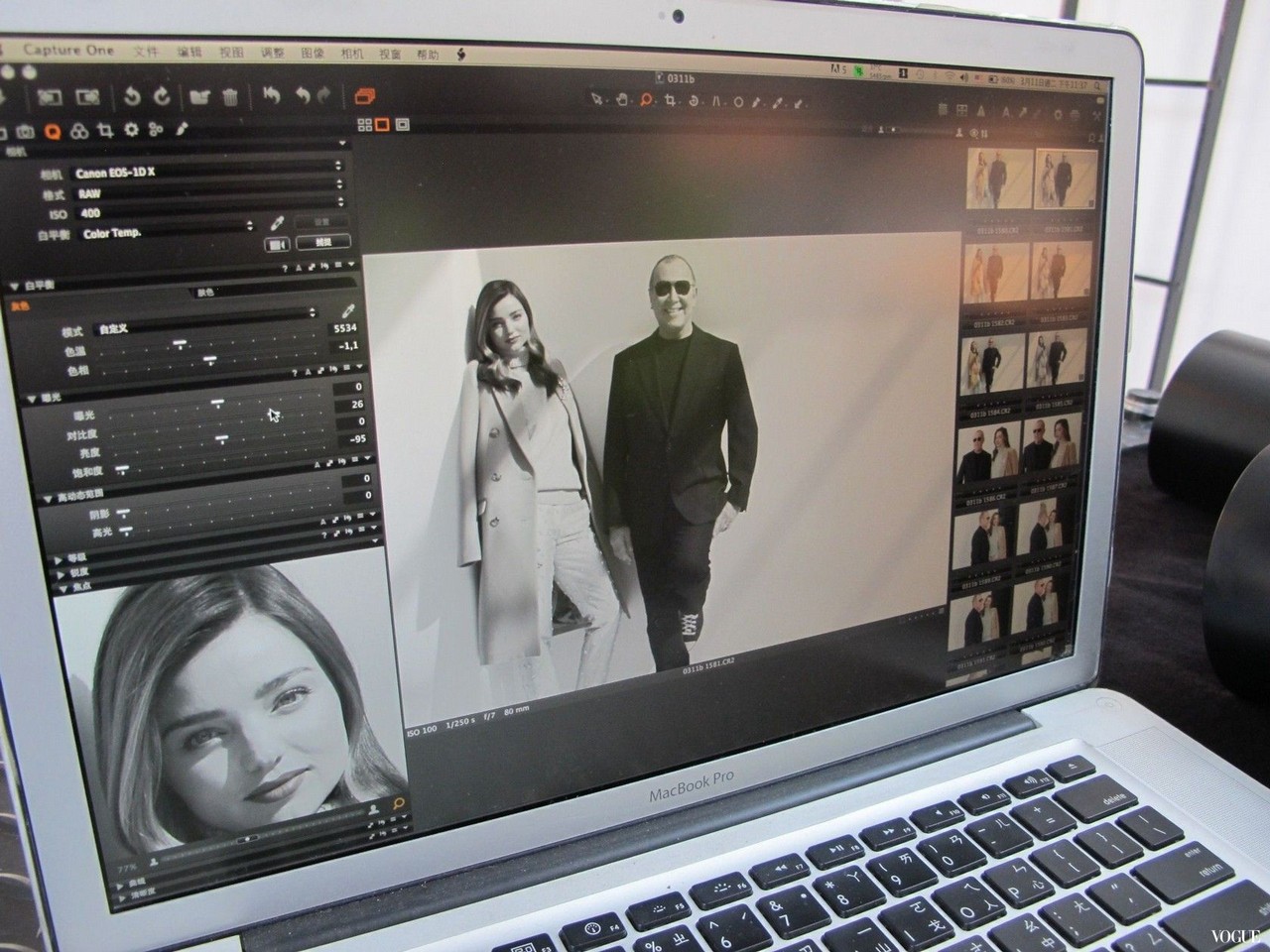Open the gear settings tool tab
This screenshot has width=1270, height=952.
point(131,129)
